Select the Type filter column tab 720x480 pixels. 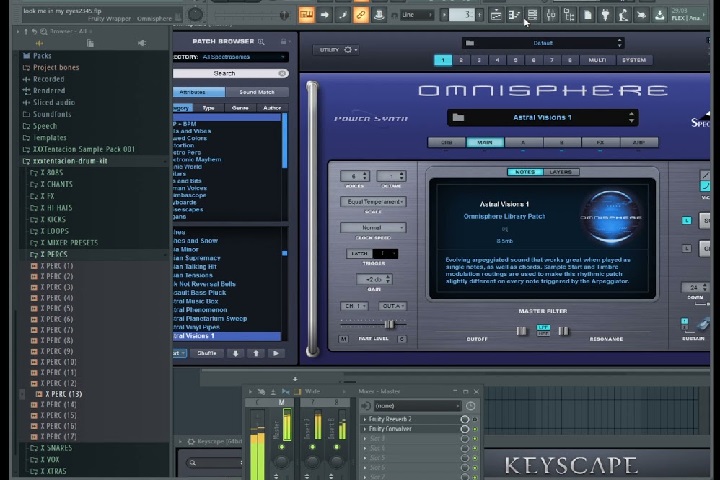pos(208,108)
